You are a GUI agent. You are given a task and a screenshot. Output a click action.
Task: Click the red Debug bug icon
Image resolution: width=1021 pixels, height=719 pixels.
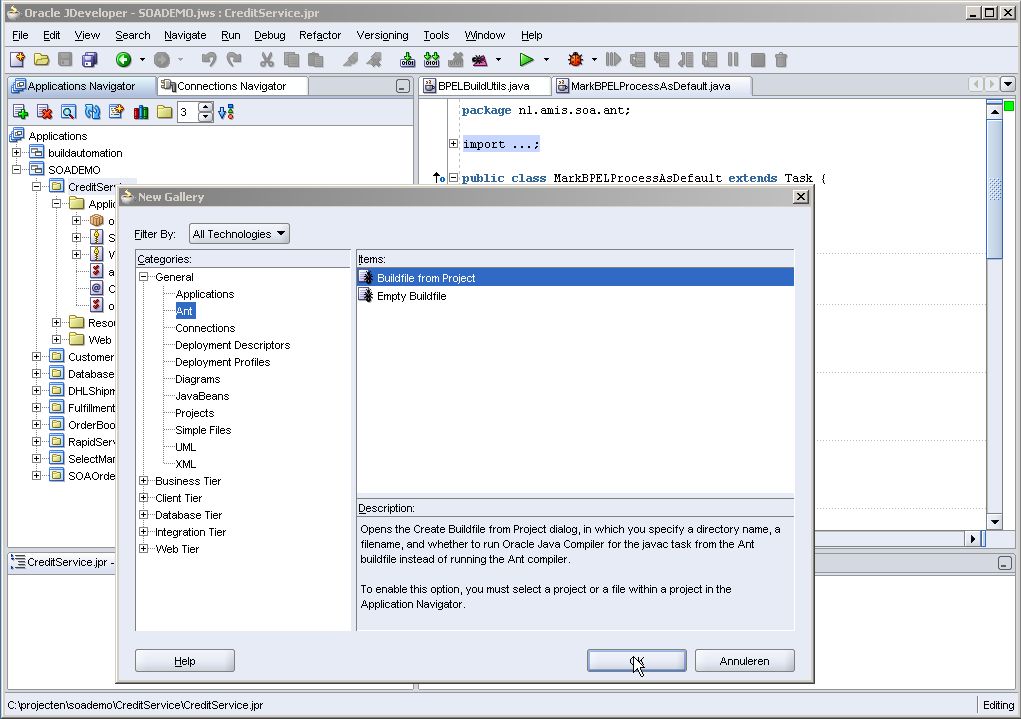click(x=575, y=60)
